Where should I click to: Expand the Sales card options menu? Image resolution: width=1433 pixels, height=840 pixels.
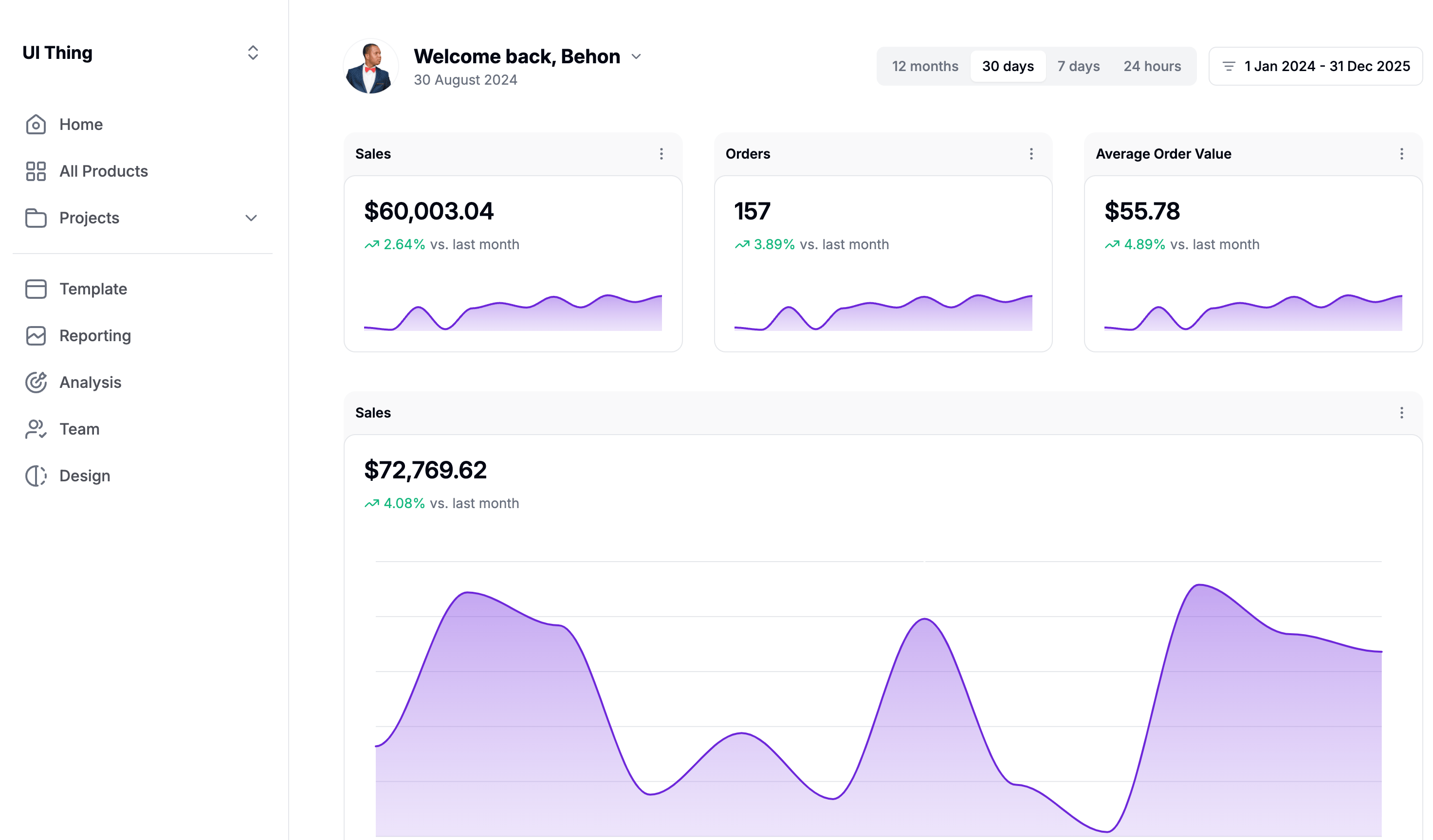click(x=660, y=154)
